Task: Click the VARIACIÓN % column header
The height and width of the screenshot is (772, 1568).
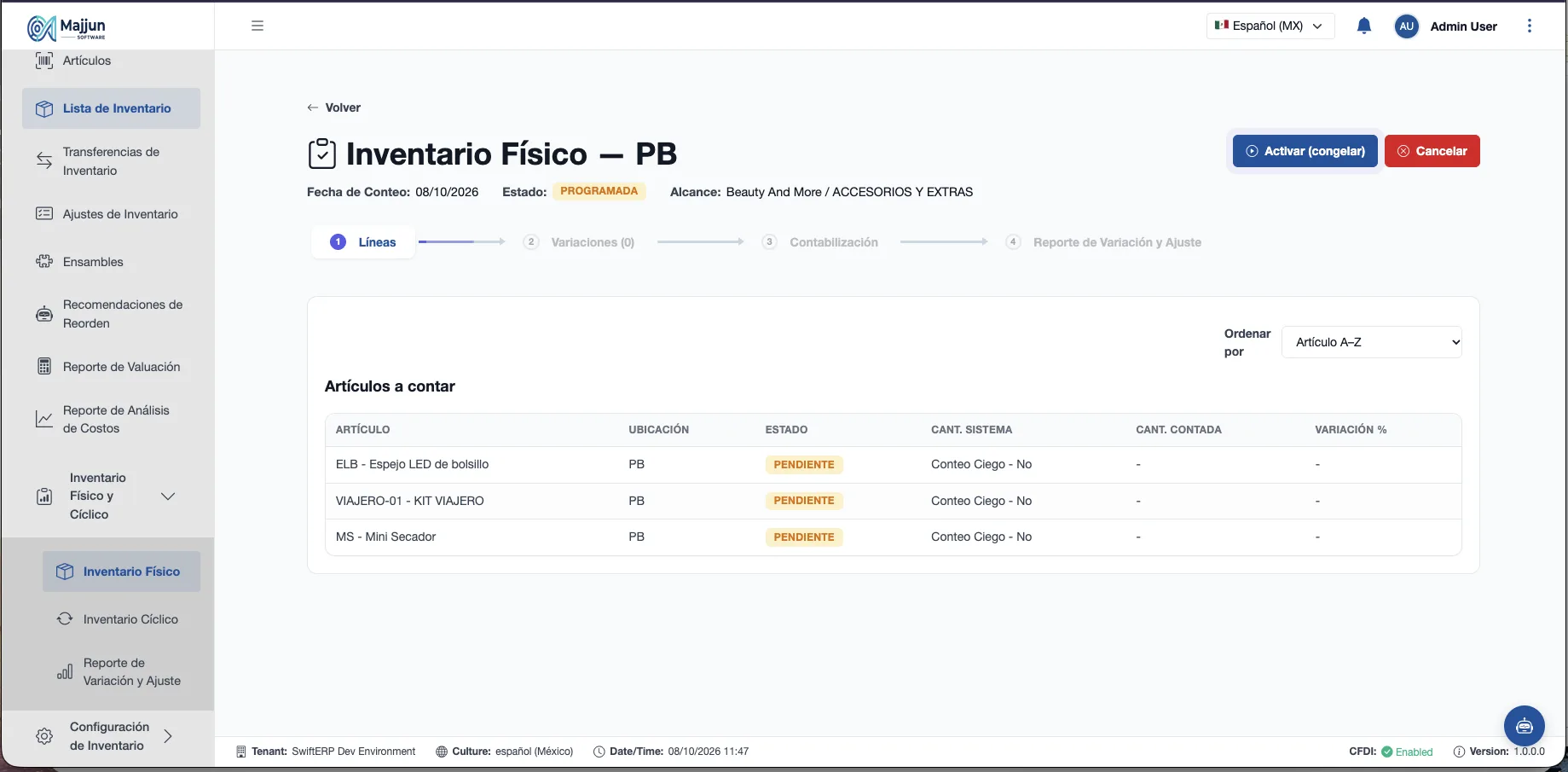Action: pyautogui.click(x=1351, y=430)
